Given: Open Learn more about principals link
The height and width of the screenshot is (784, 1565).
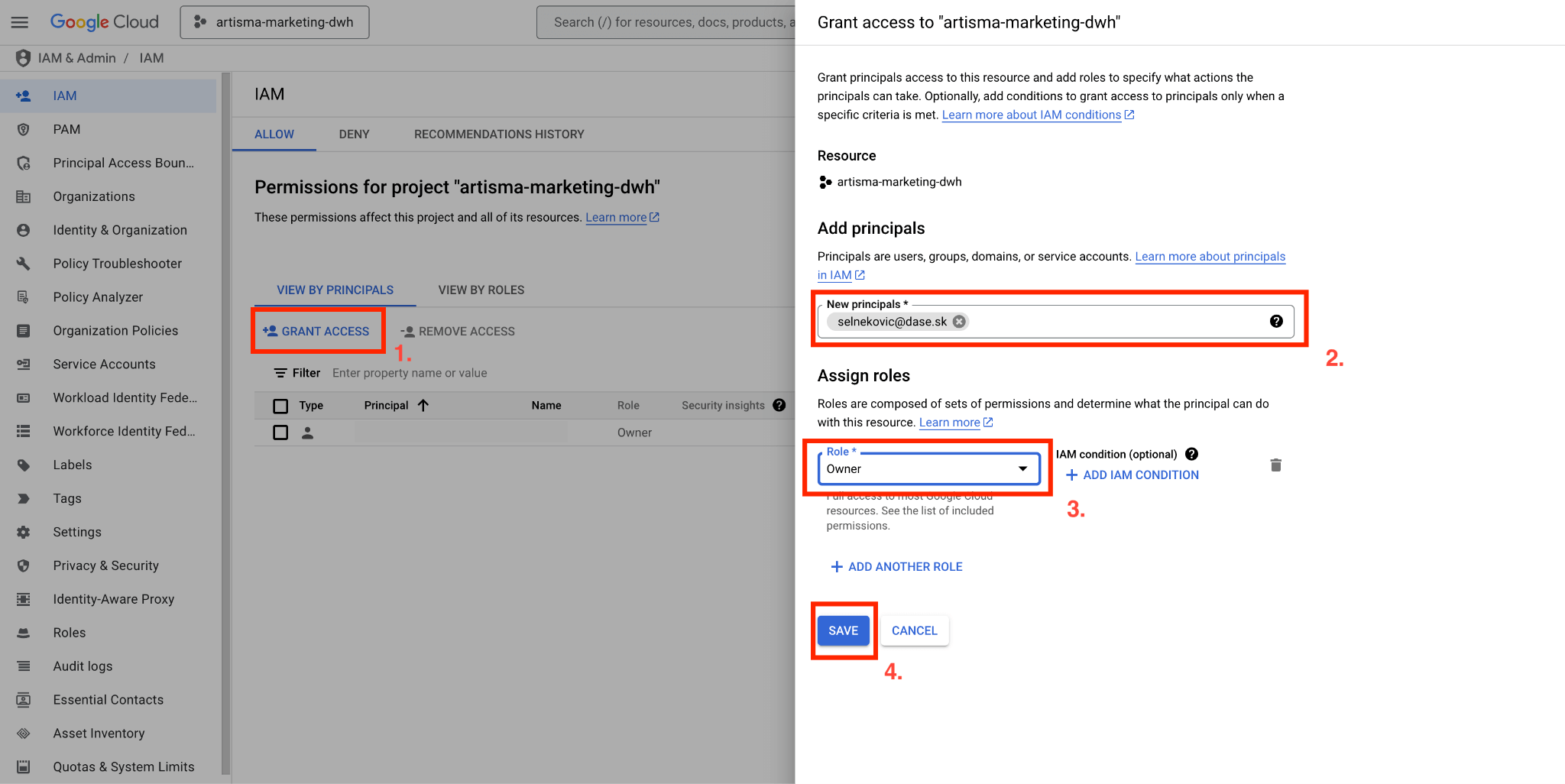Looking at the screenshot, I should click(x=1051, y=266).
